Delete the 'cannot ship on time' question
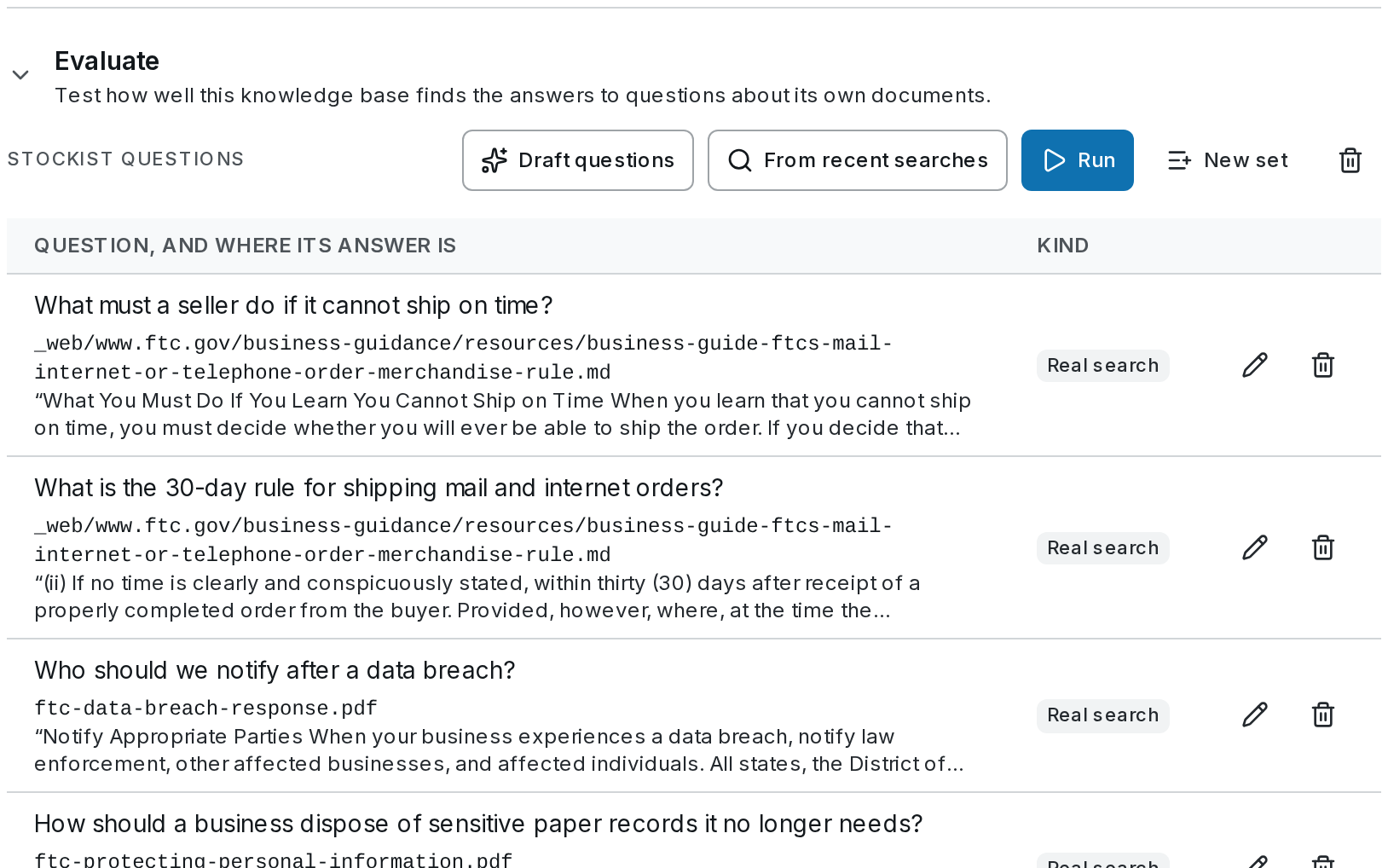The height and width of the screenshot is (868, 1388). tap(1323, 365)
